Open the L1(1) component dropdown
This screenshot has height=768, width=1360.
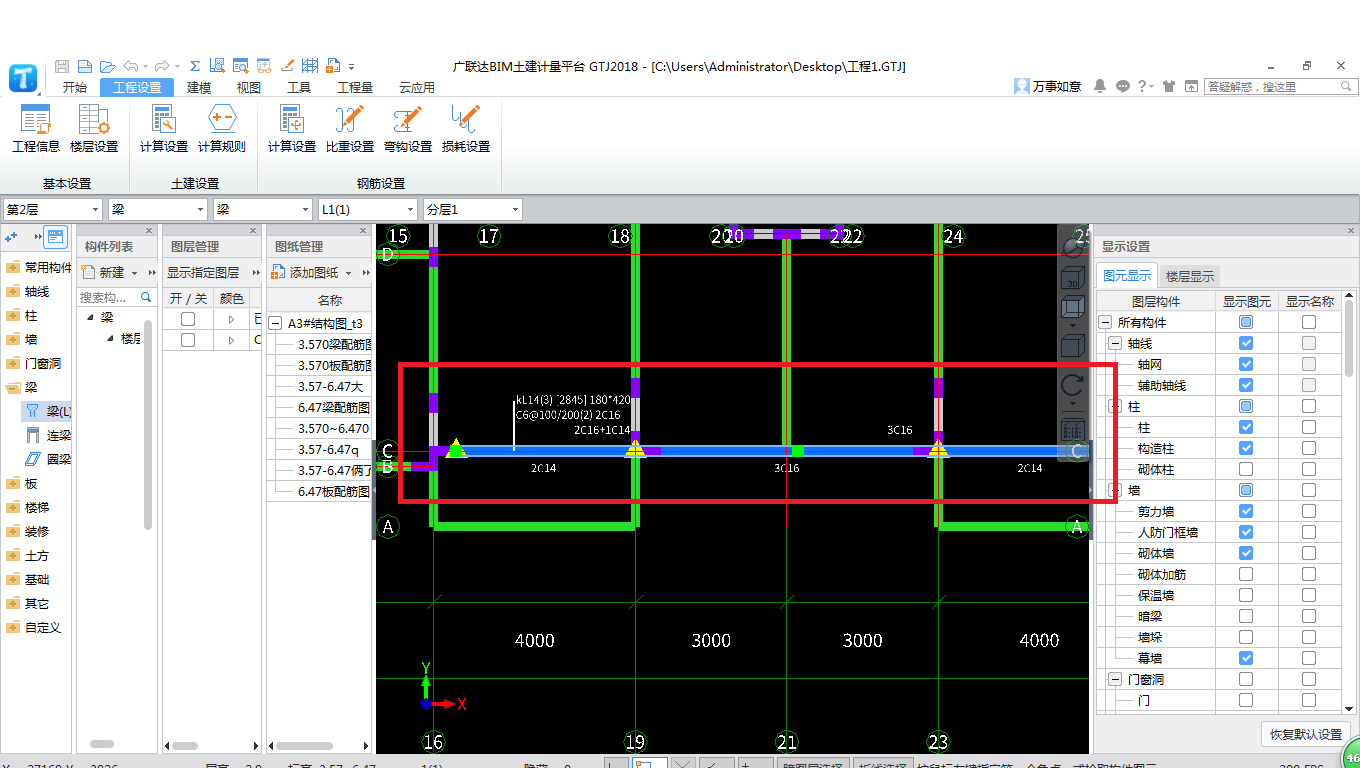[x=367, y=209]
